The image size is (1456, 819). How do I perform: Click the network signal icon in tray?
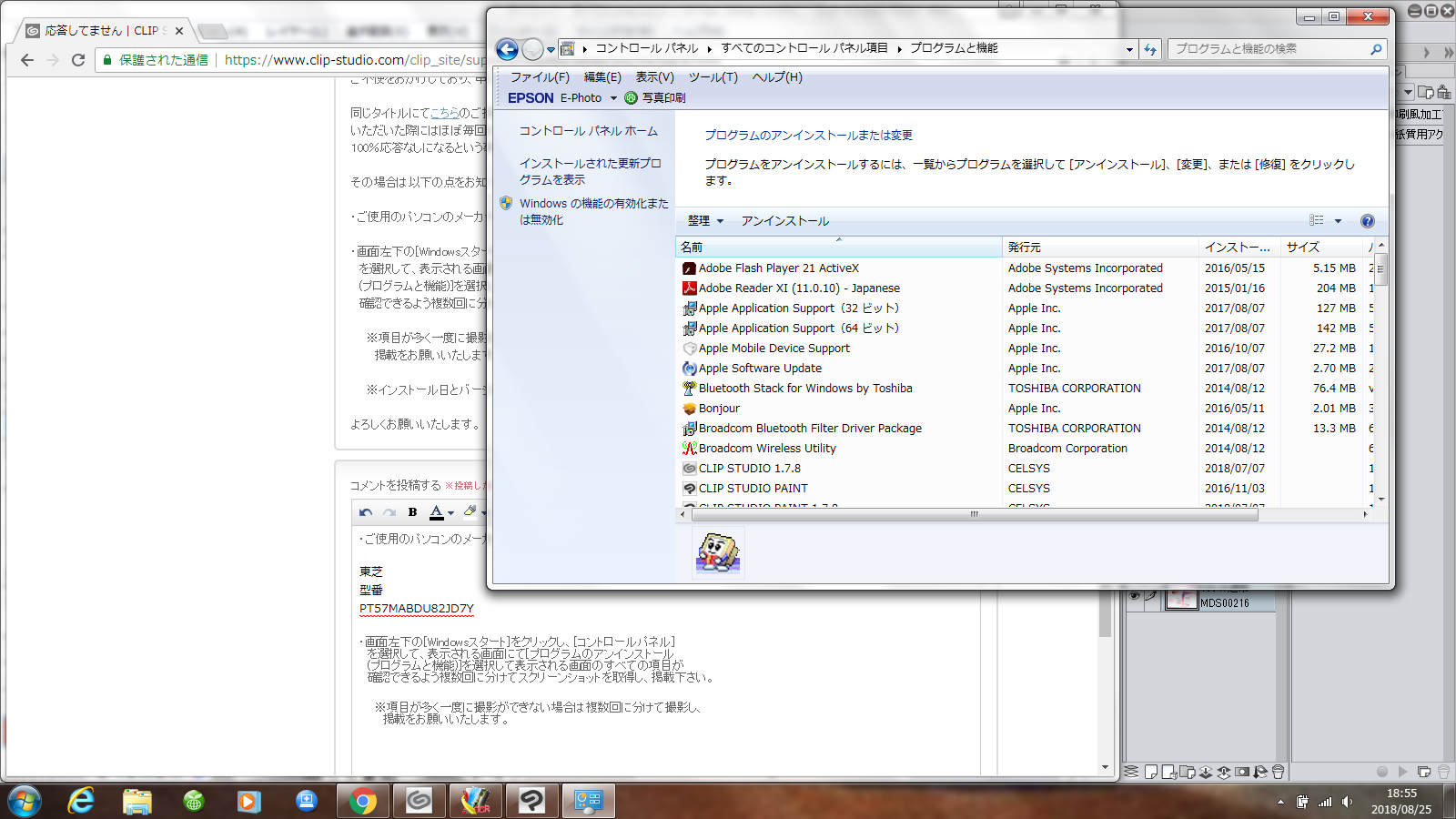[1325, 802]
